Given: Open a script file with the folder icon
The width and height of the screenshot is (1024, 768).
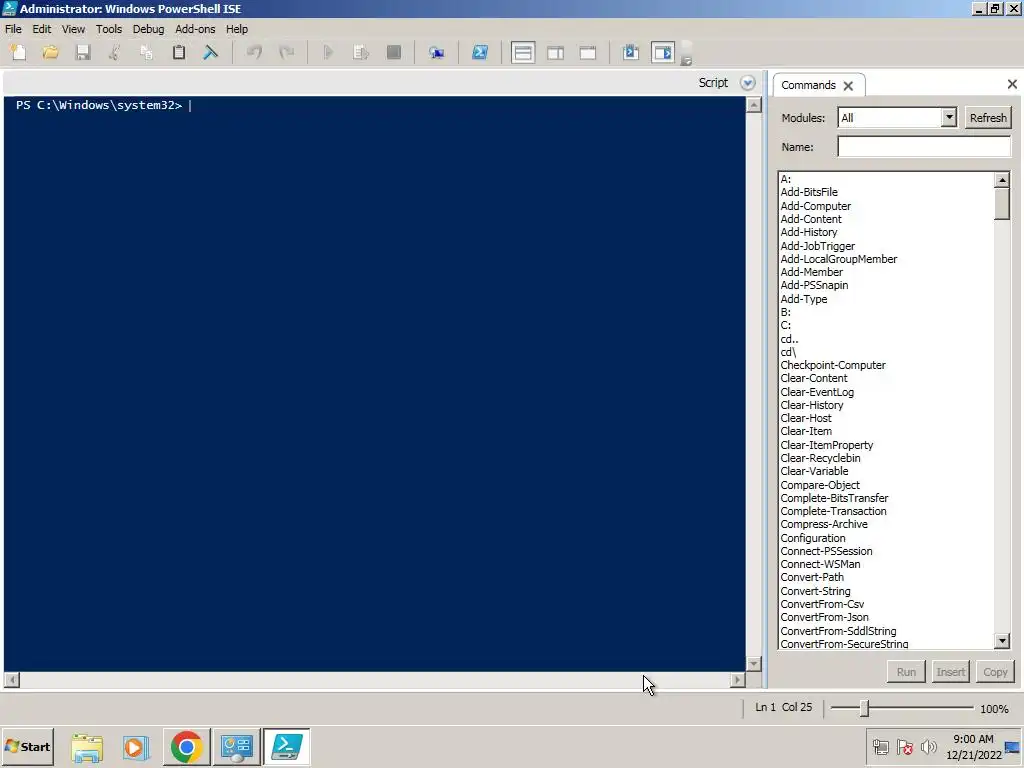Looking at the screenshot, I should tap(50, 52).
